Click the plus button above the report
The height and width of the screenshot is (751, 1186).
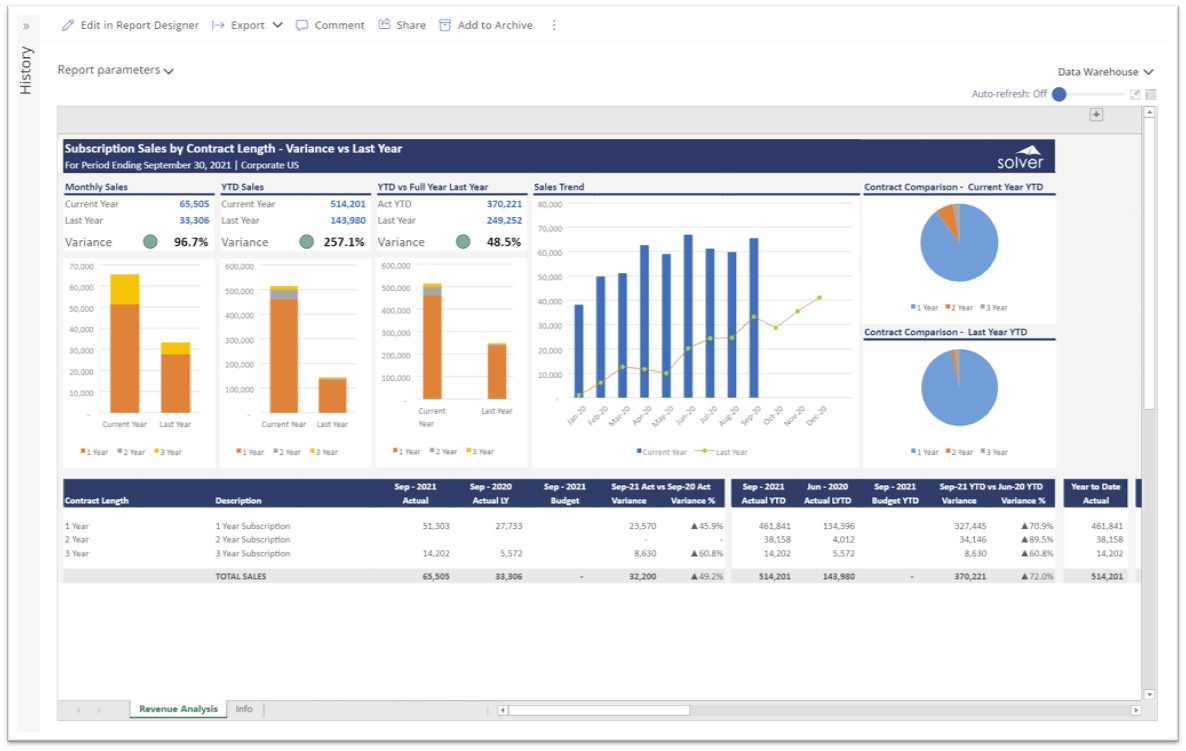(x=1096, y=115)
